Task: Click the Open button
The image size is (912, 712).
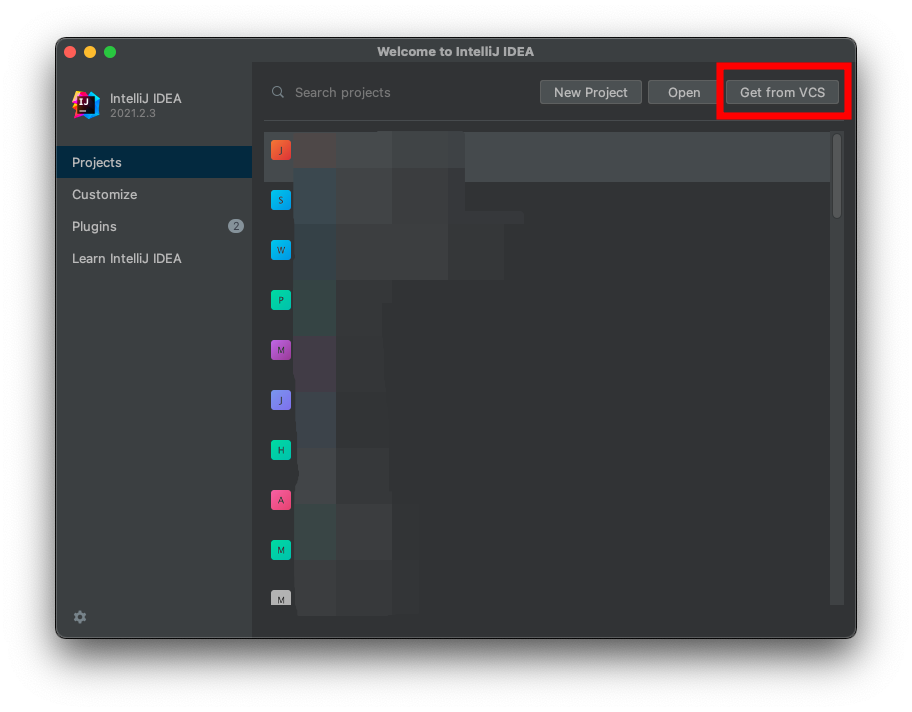Action: [683, 92]
